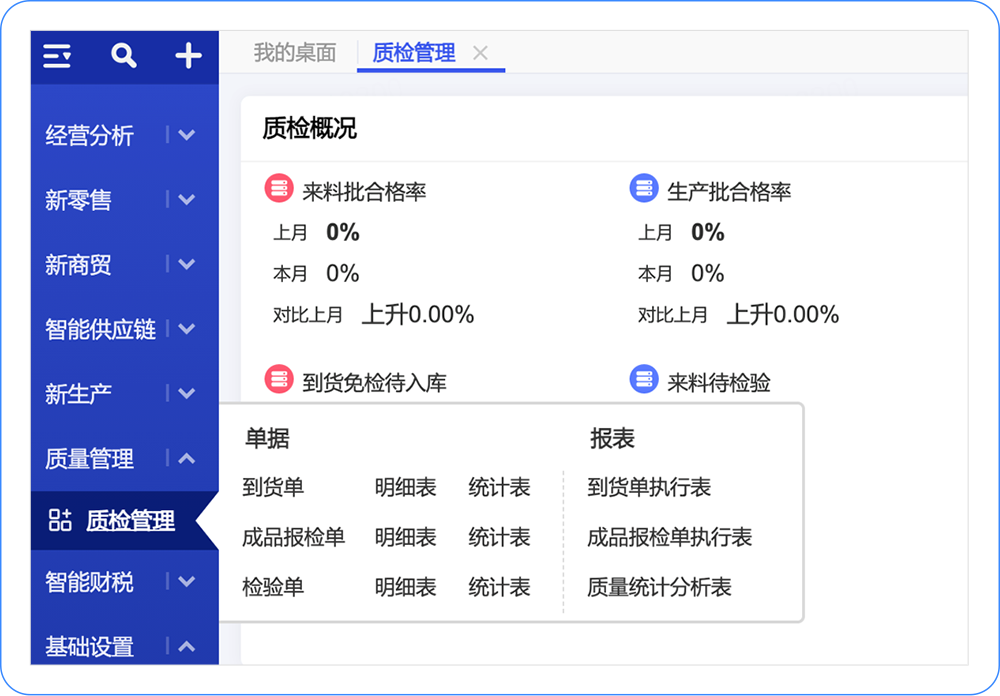The height and width of the screenshot is (696, 1000).
Task: Collapse the sidebar with the hamburger menu icon
Action: coord(57,56)
